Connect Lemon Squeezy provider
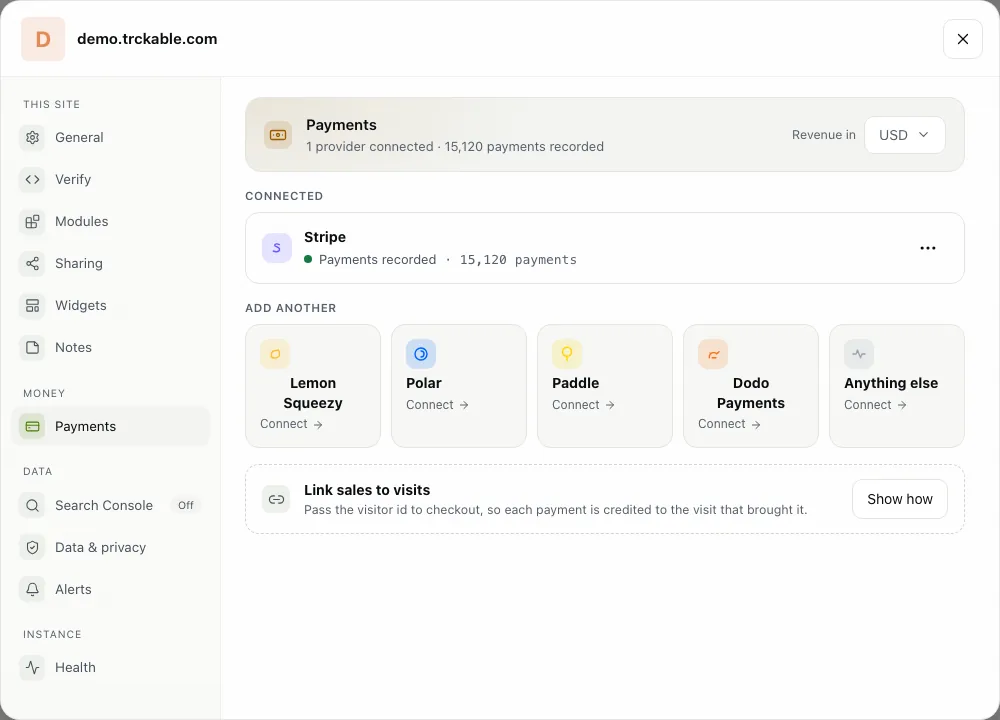The image size is (1000, 720). click(x=312, y=386)
